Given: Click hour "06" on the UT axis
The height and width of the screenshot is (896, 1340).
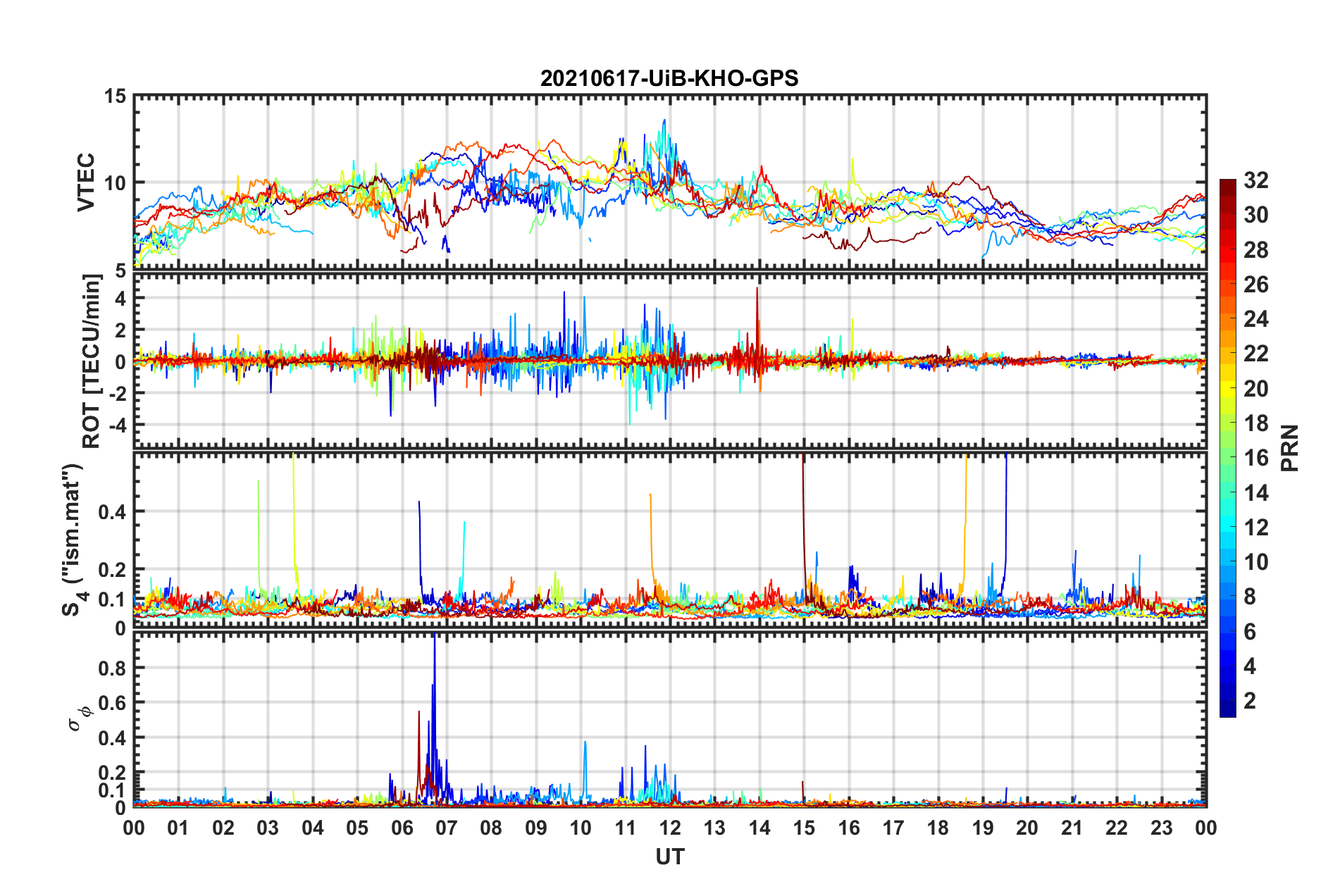Looking at the screenshot, I should (402, 828).
